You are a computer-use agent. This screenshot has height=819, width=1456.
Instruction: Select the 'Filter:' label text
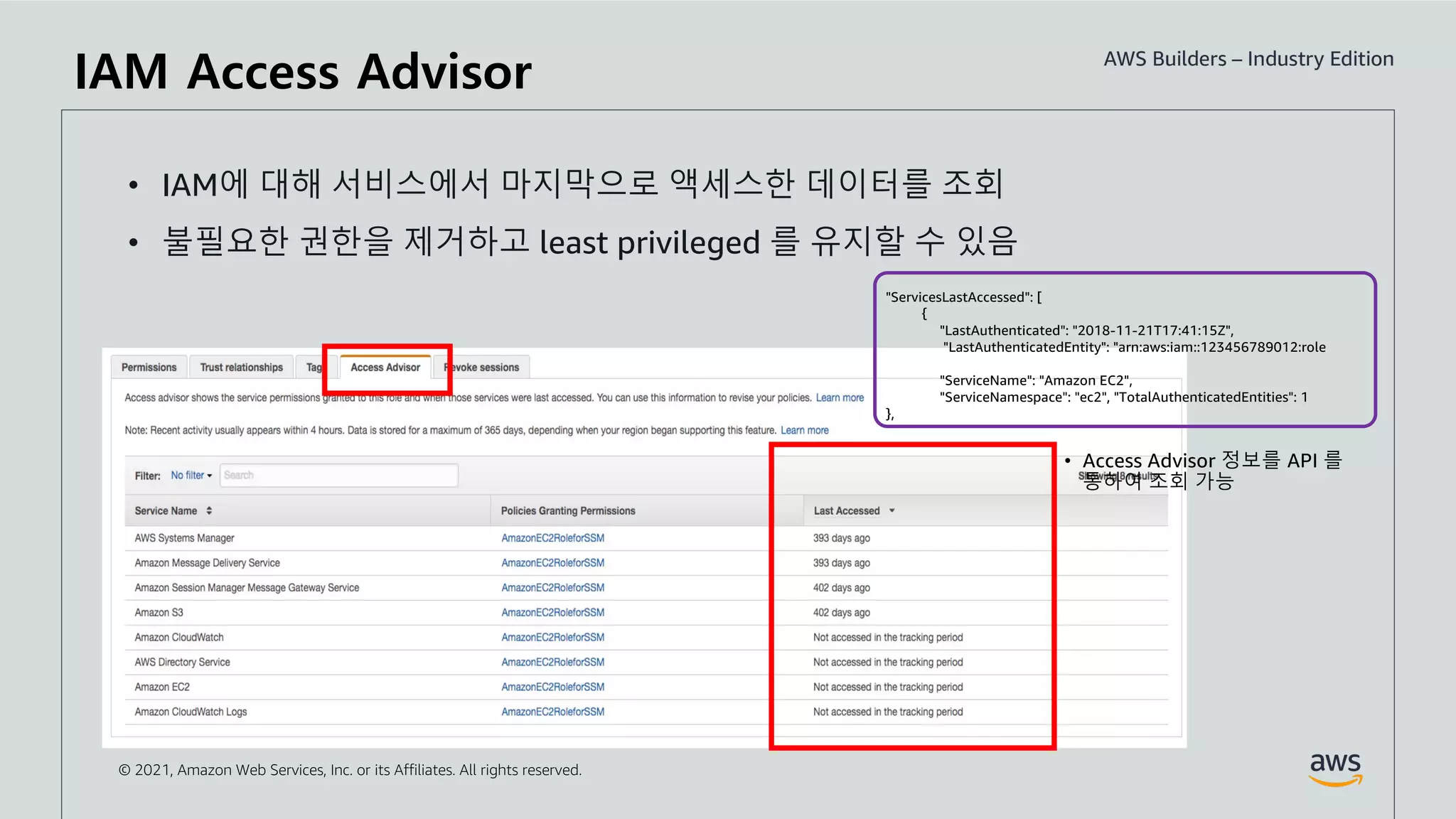click(x=148, y=476)
